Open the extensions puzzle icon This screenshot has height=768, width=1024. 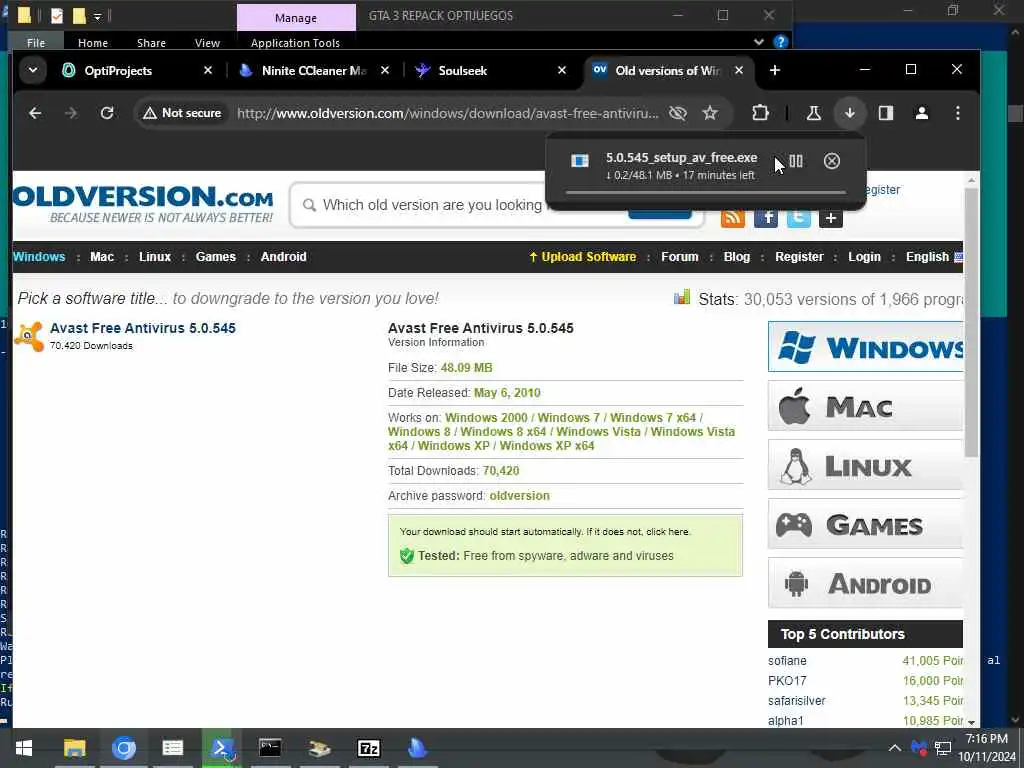(760, 113)
